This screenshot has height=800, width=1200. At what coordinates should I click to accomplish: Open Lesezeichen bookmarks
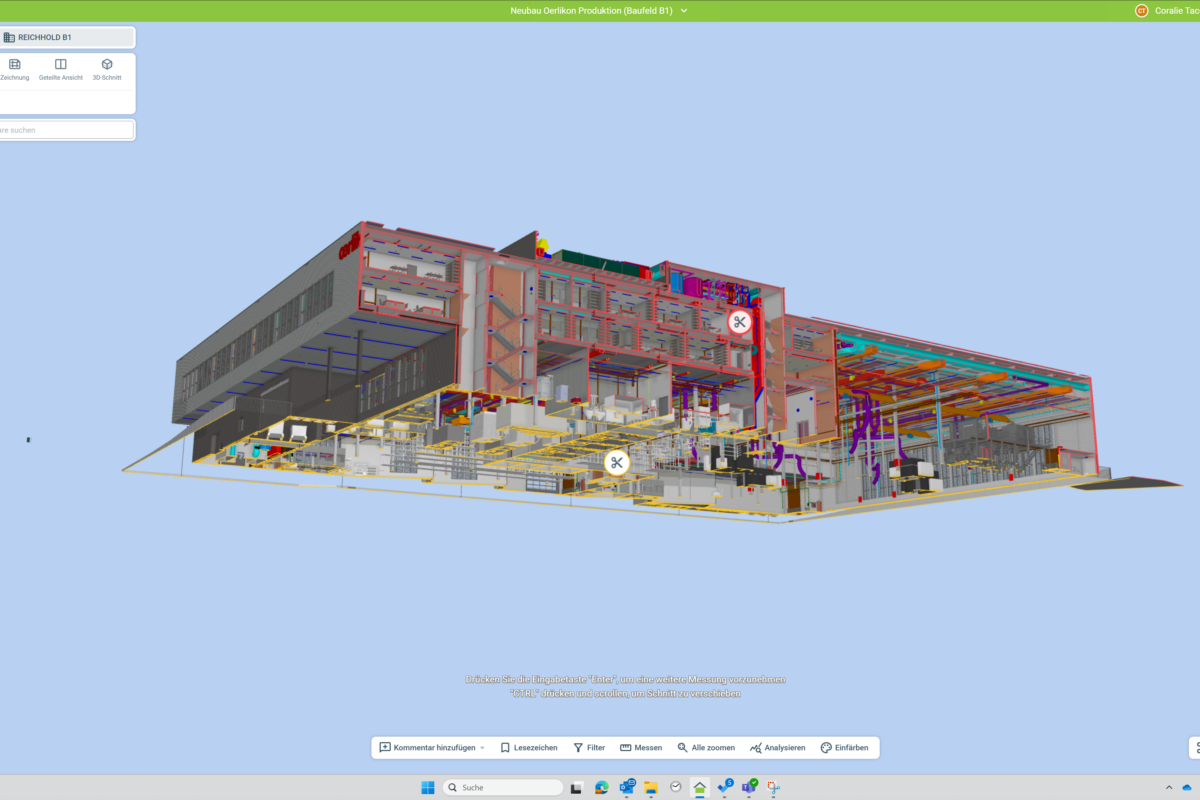pyautogui.click(x=529, y=748)
